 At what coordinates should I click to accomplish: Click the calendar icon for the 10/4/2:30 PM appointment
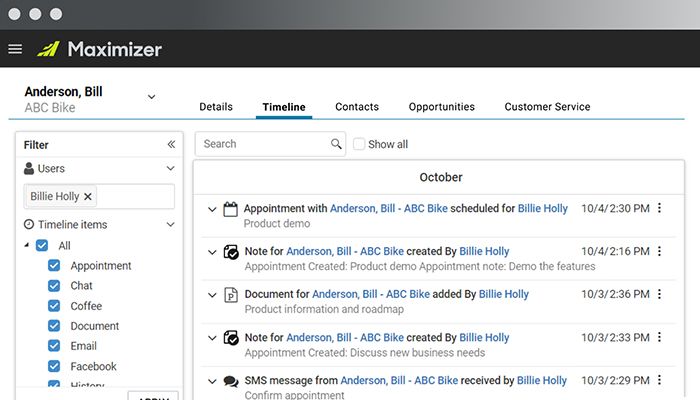(x=230, y=209)
